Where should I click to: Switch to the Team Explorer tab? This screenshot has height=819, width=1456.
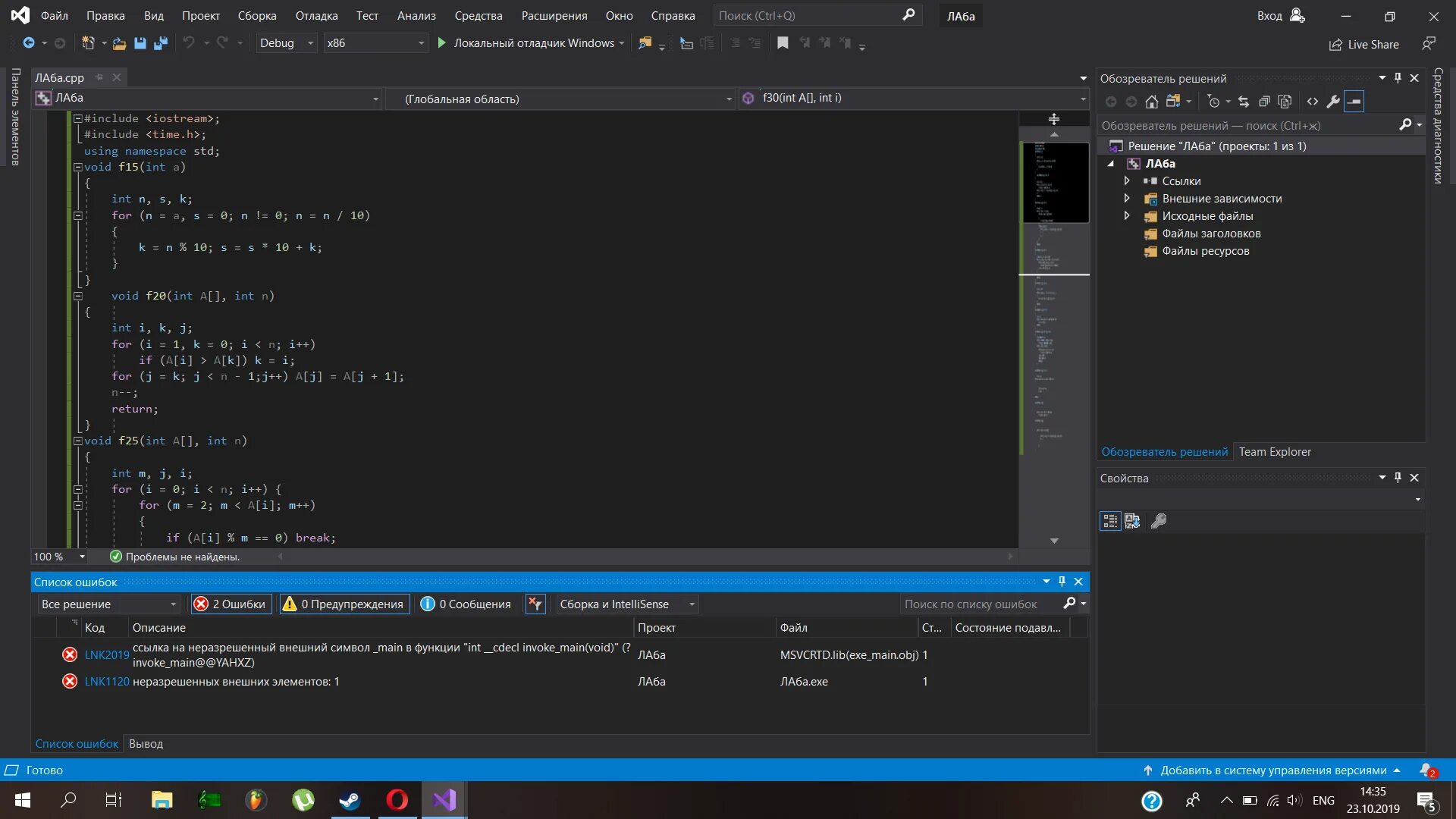(1275, 452)
